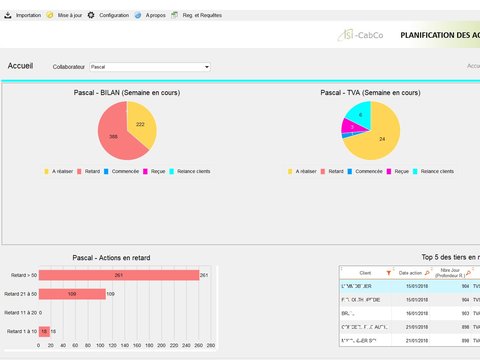Toggle Relance clients swatch in BILAN legend
Screen dimensions: 480x360
click(172, 171)
